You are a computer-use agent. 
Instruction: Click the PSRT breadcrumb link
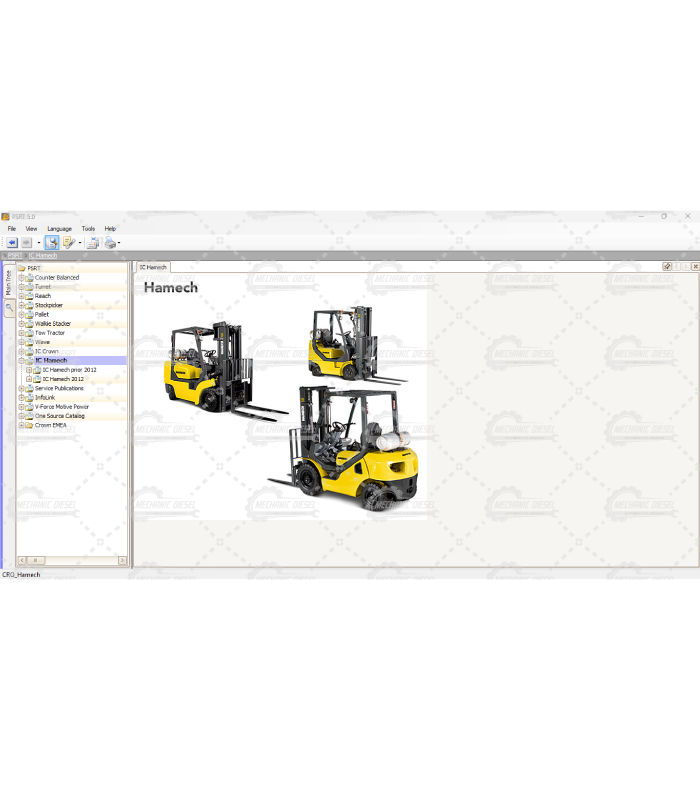tap(14, 256)
